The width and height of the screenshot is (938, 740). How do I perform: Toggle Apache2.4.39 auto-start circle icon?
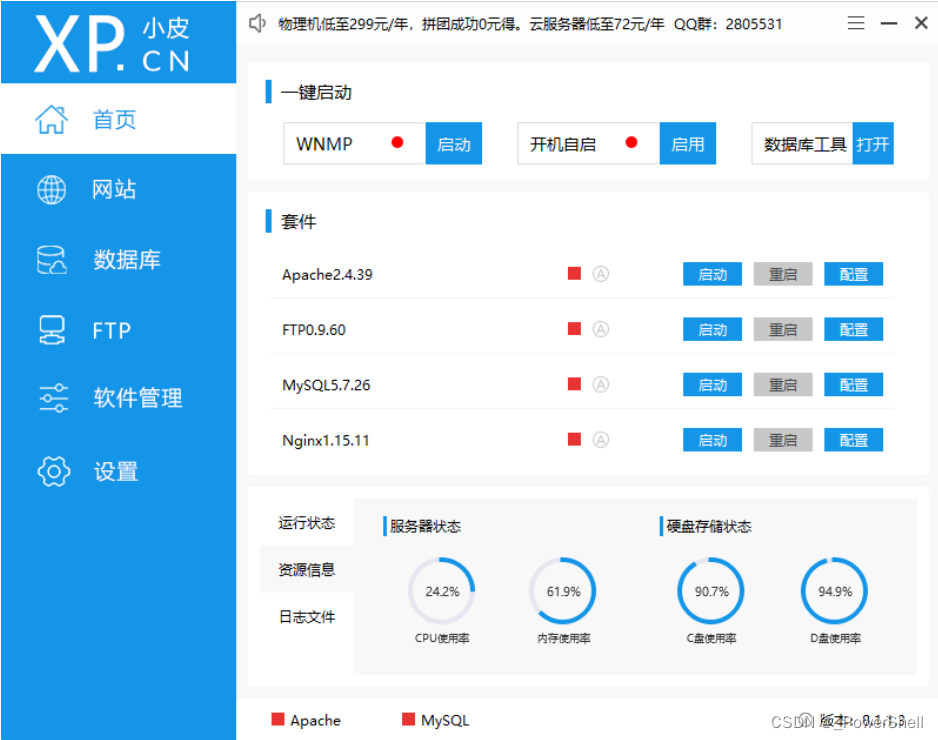coord(601,273)
